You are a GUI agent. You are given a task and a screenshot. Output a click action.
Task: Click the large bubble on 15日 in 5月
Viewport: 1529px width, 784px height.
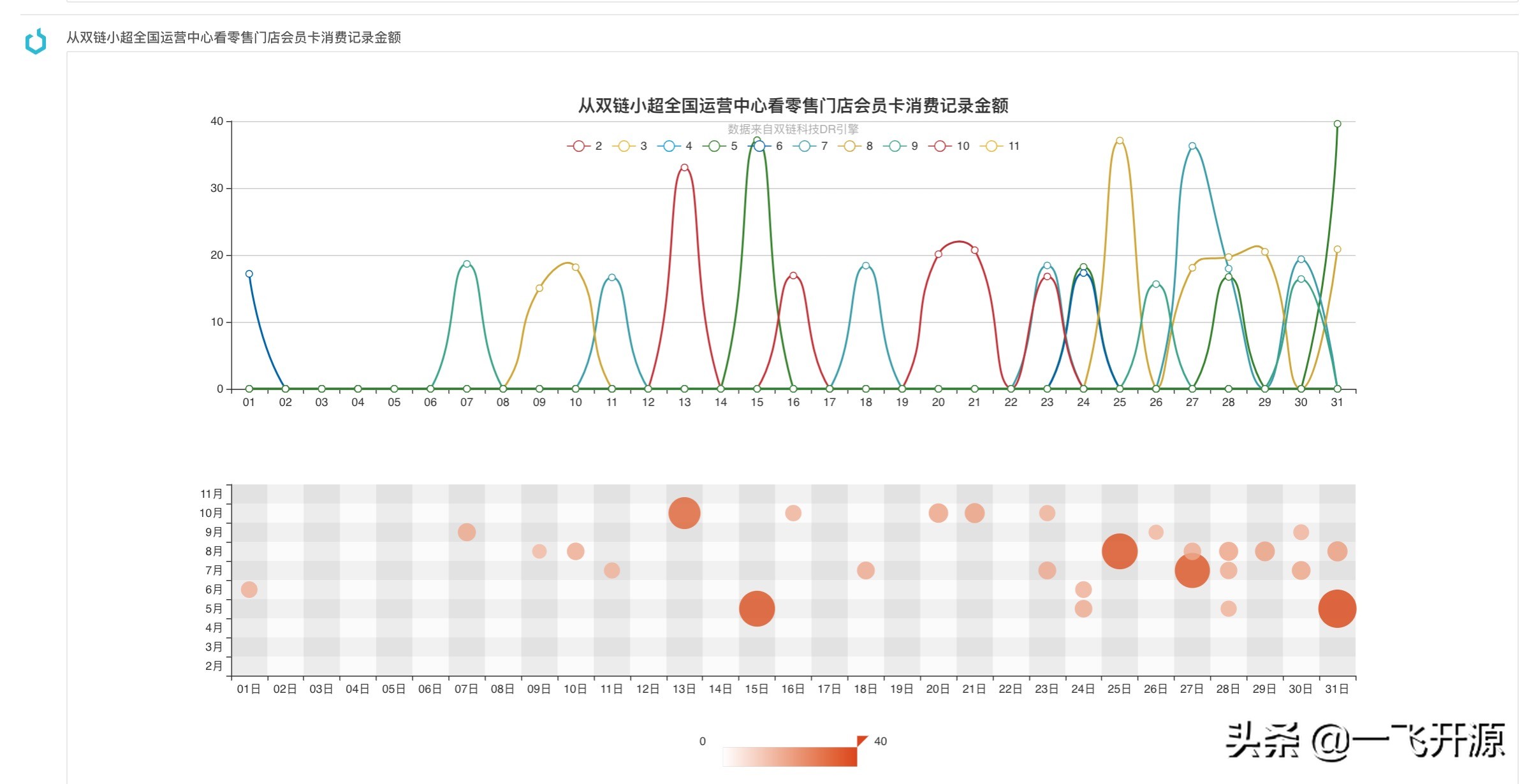(x=757, y=609)
